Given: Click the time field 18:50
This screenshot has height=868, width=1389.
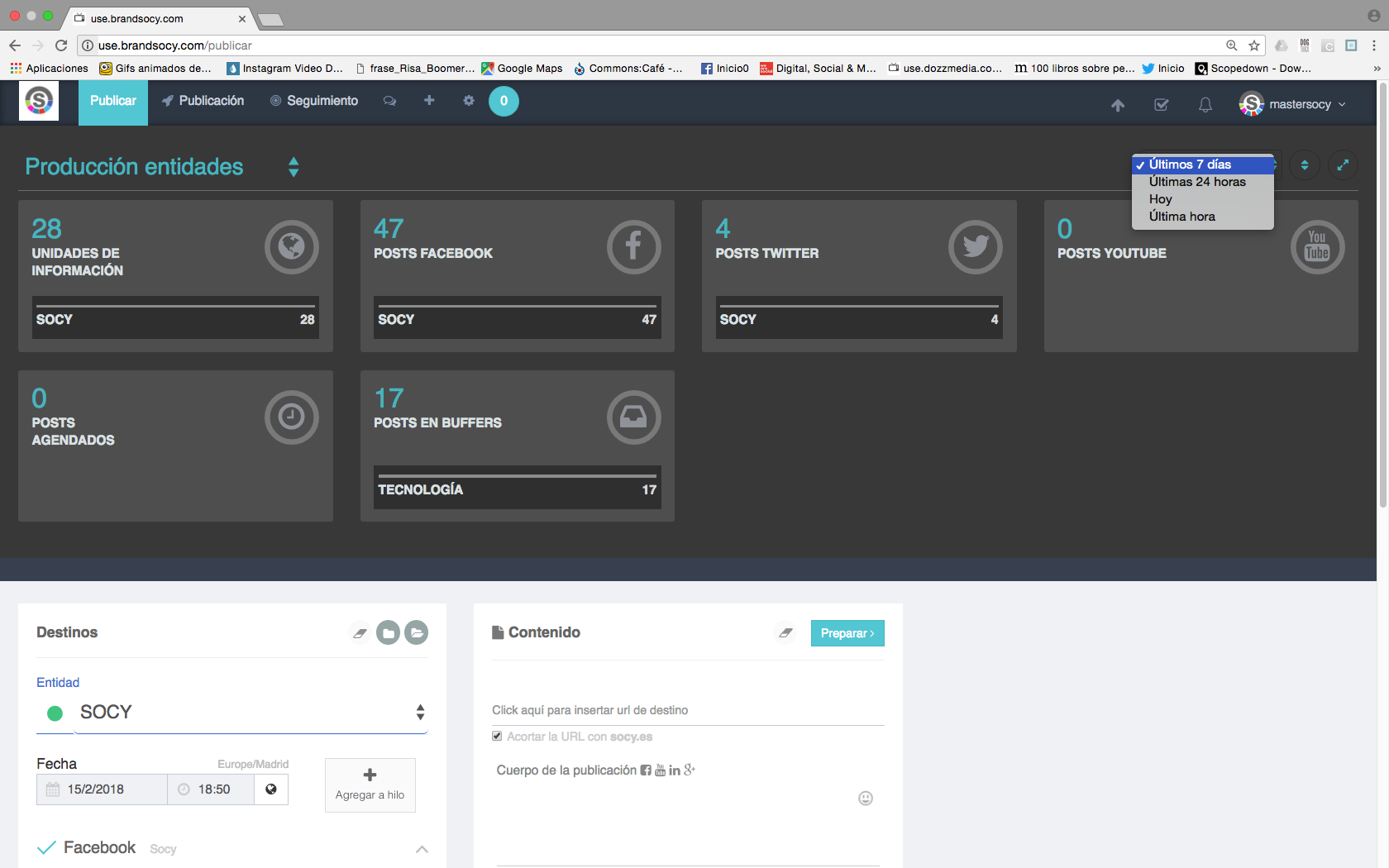Looking at the screenshot, I should (210, 789).
